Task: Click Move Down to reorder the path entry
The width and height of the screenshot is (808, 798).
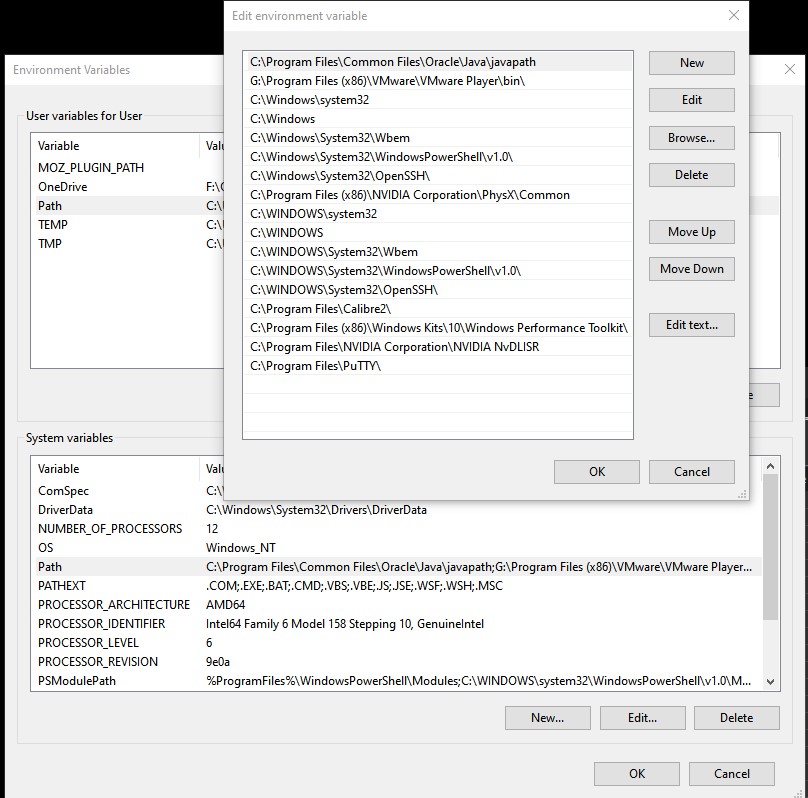Action: (x=691, y=268)
